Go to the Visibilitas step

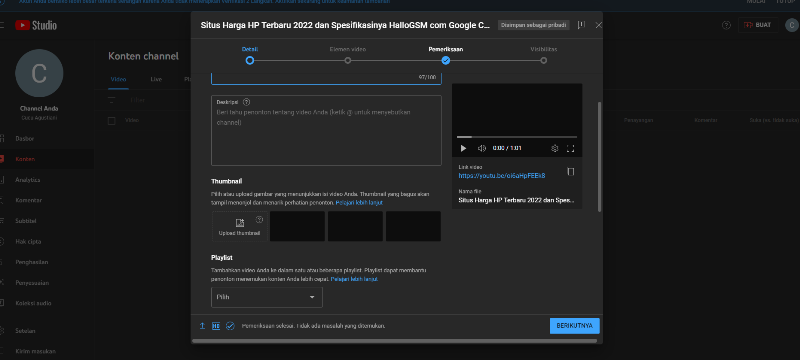543,56
